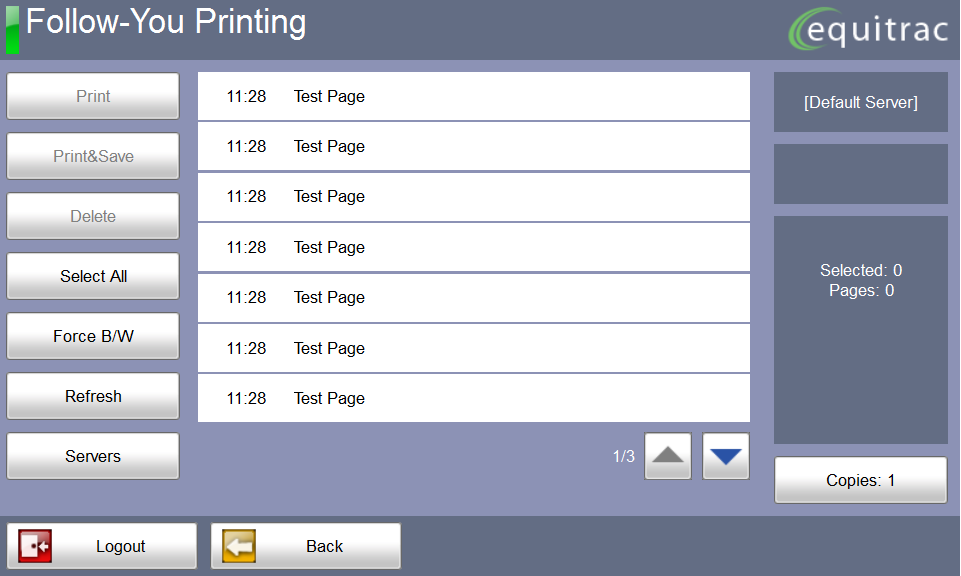The height and width of the screenshot is (576, 961).
Task: Click the [Default Server] panel
Action: click(860, 102)
